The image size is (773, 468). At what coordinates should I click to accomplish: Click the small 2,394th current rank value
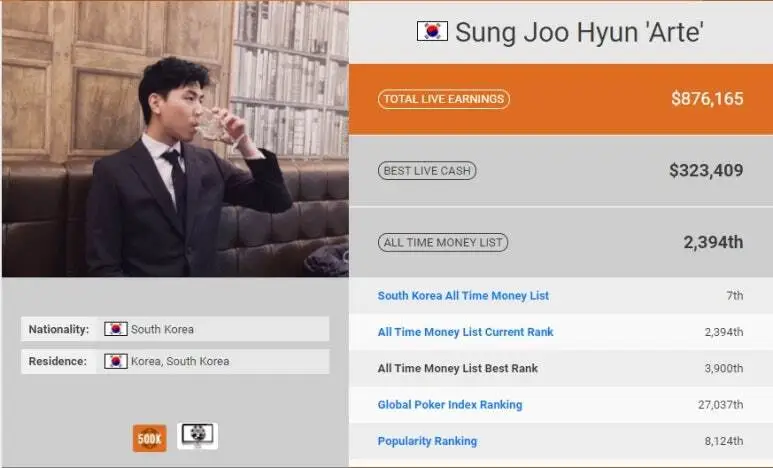pos(724,332)
